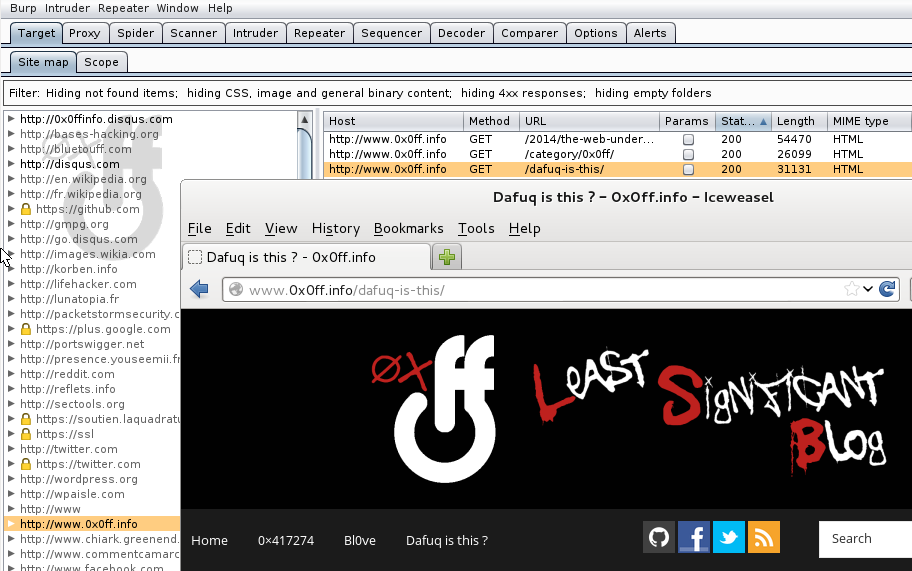Open the Burp menu

pos(23,8)
